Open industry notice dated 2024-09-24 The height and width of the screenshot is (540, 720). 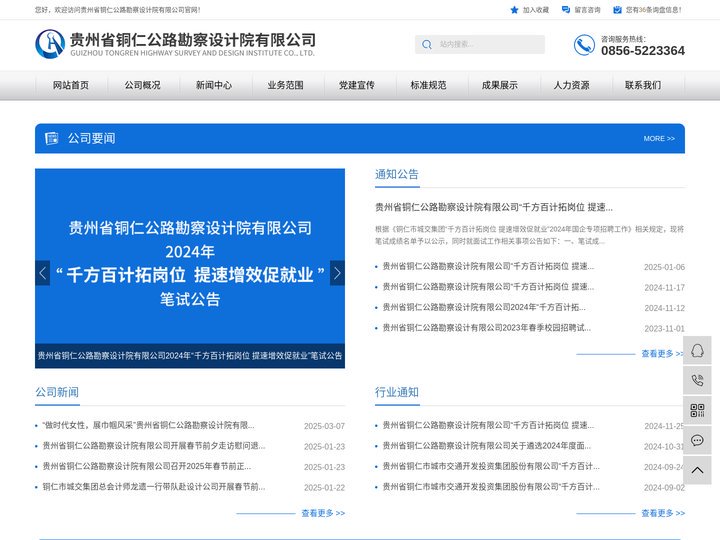[491, 467]
